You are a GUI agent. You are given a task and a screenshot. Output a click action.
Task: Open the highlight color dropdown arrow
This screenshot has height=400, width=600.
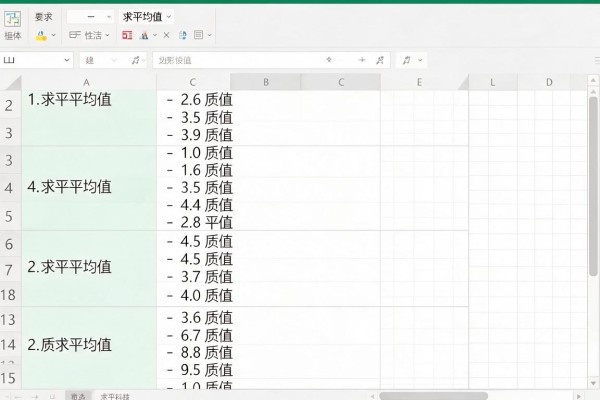pos(54,35)
